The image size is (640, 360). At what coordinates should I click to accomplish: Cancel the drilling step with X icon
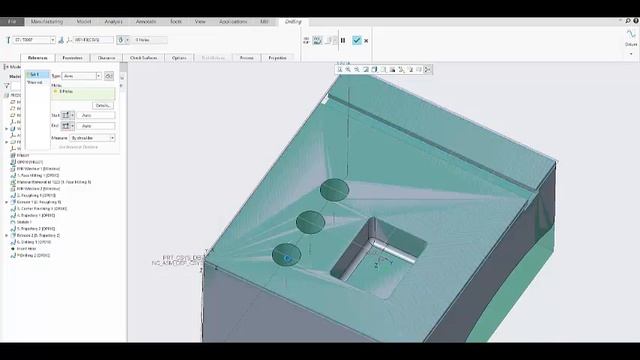(366, 40)
